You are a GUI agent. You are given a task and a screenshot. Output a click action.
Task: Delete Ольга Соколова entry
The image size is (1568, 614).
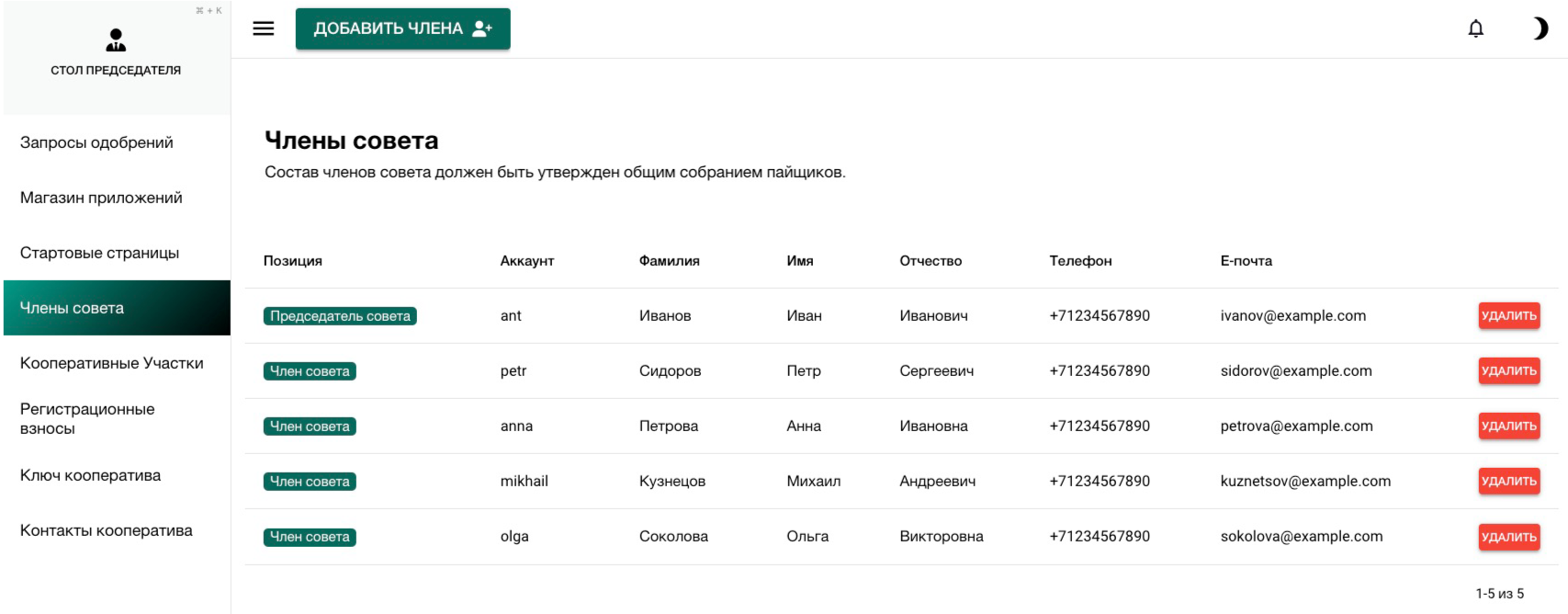(1508, 537)
